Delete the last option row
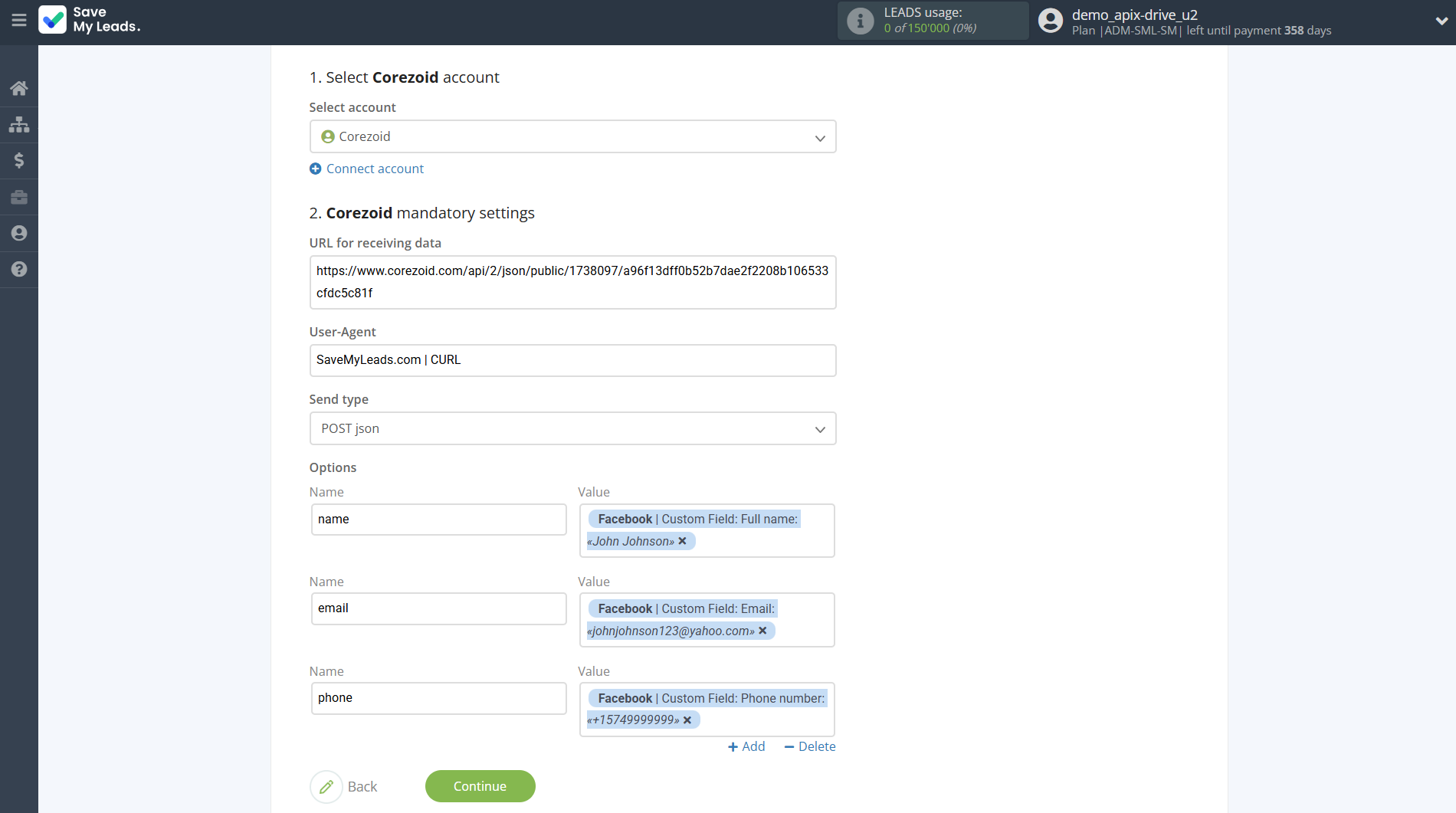The width and height of the screenshot is (1456, 813). click(809, 746)
